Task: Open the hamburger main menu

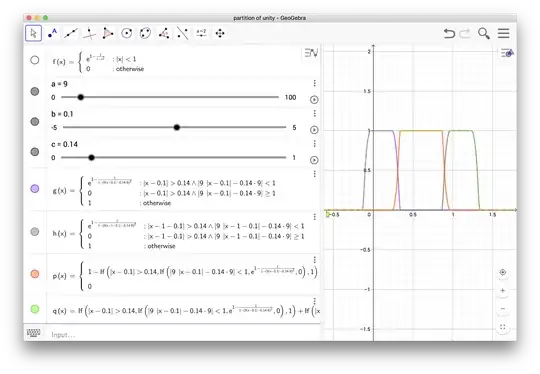Action: click(503, 33)
